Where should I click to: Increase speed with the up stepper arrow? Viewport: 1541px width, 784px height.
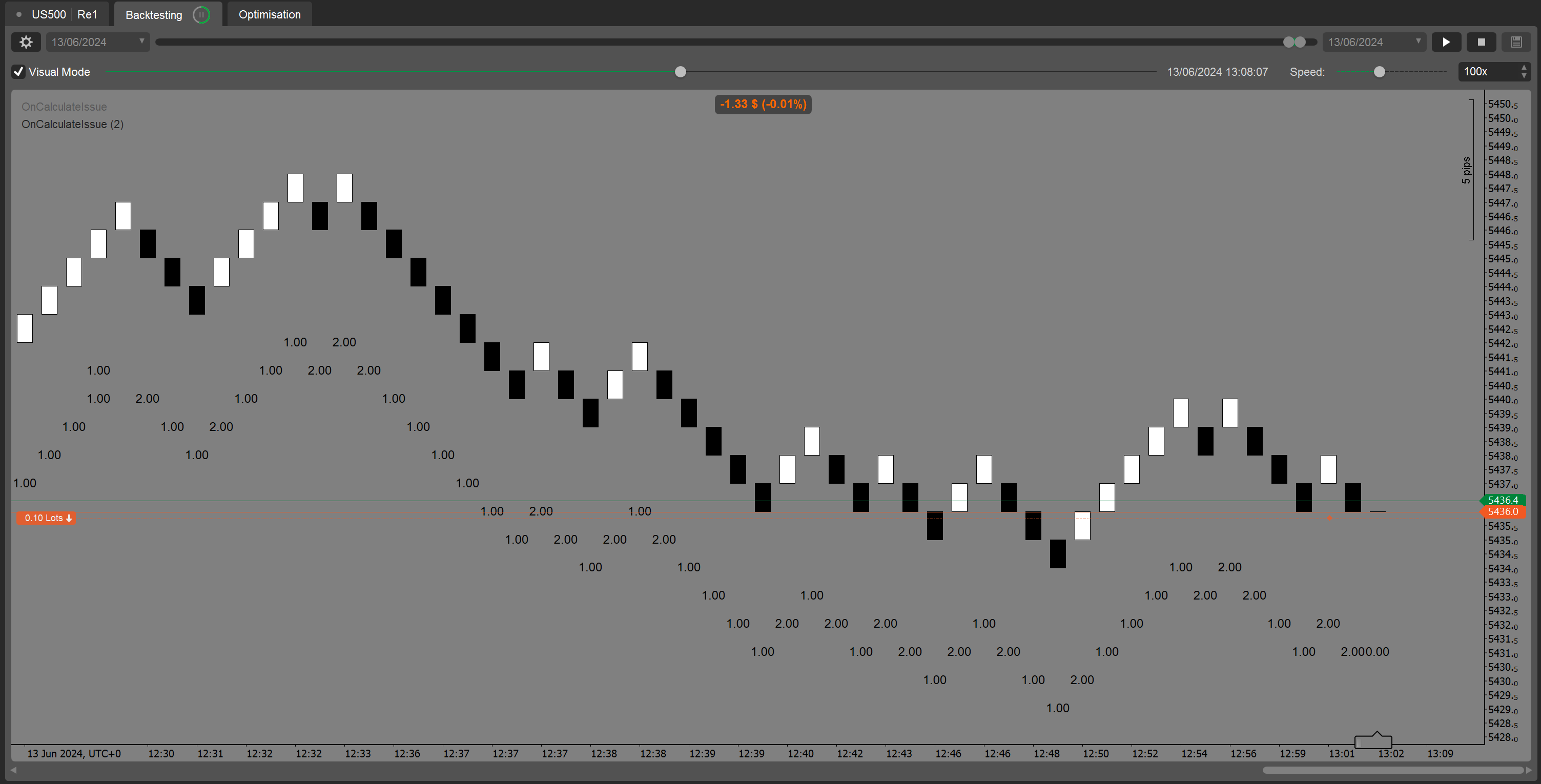pyautogui.click(x=1524, y=68)
